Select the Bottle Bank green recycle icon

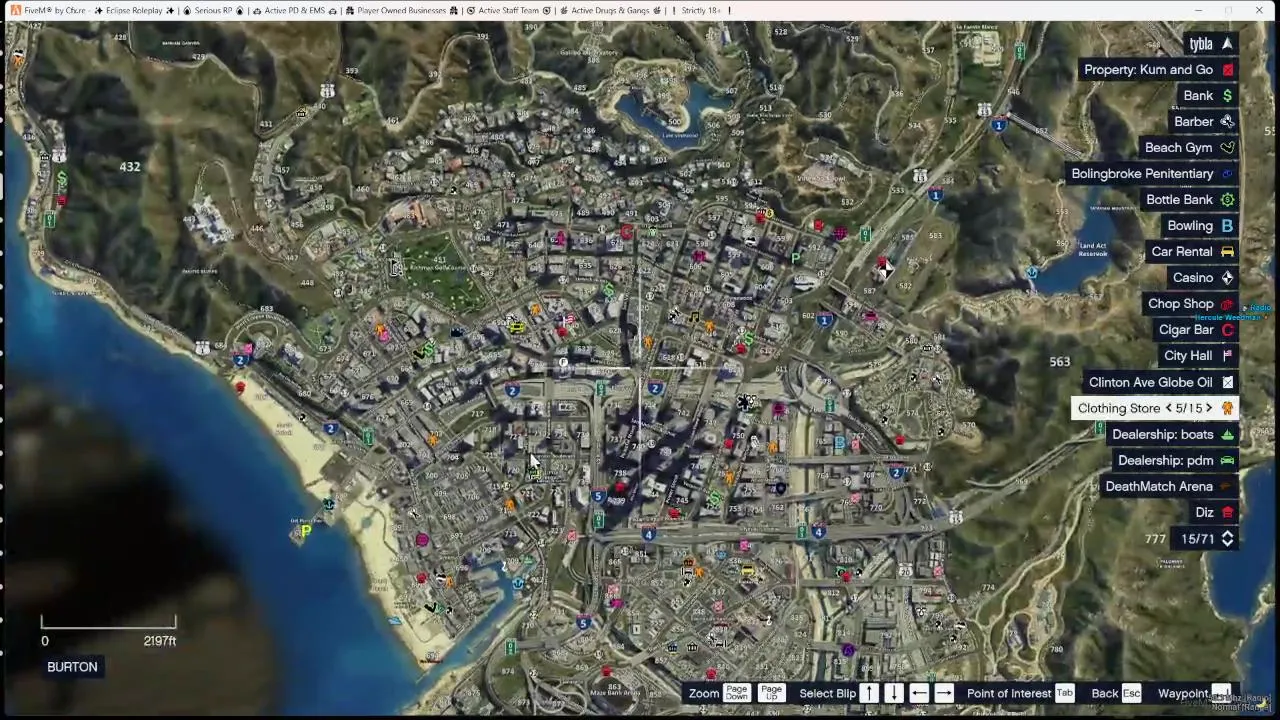coord(1227,200)
